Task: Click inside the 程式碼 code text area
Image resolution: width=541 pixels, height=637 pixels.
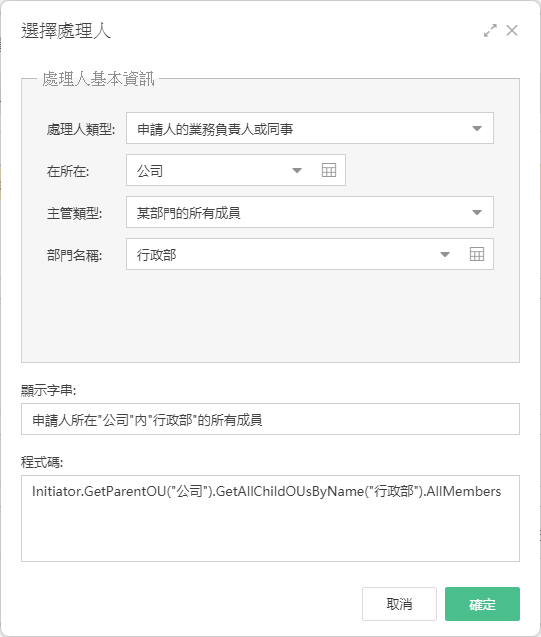Action: (270, 518)
